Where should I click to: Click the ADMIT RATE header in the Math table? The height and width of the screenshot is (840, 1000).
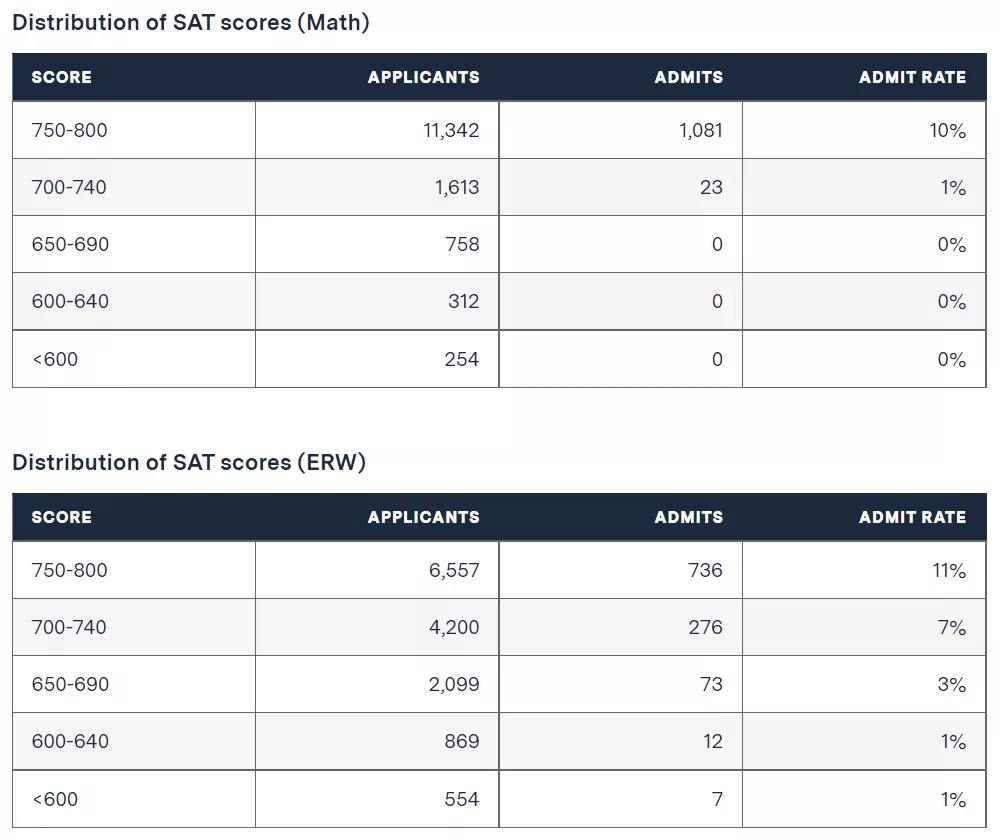(x=912, y=77)
